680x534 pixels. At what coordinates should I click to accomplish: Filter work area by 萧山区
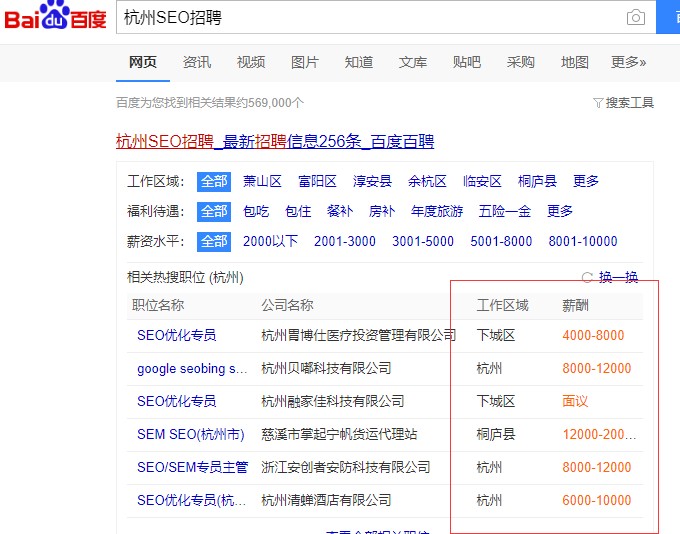coord(262,181)
